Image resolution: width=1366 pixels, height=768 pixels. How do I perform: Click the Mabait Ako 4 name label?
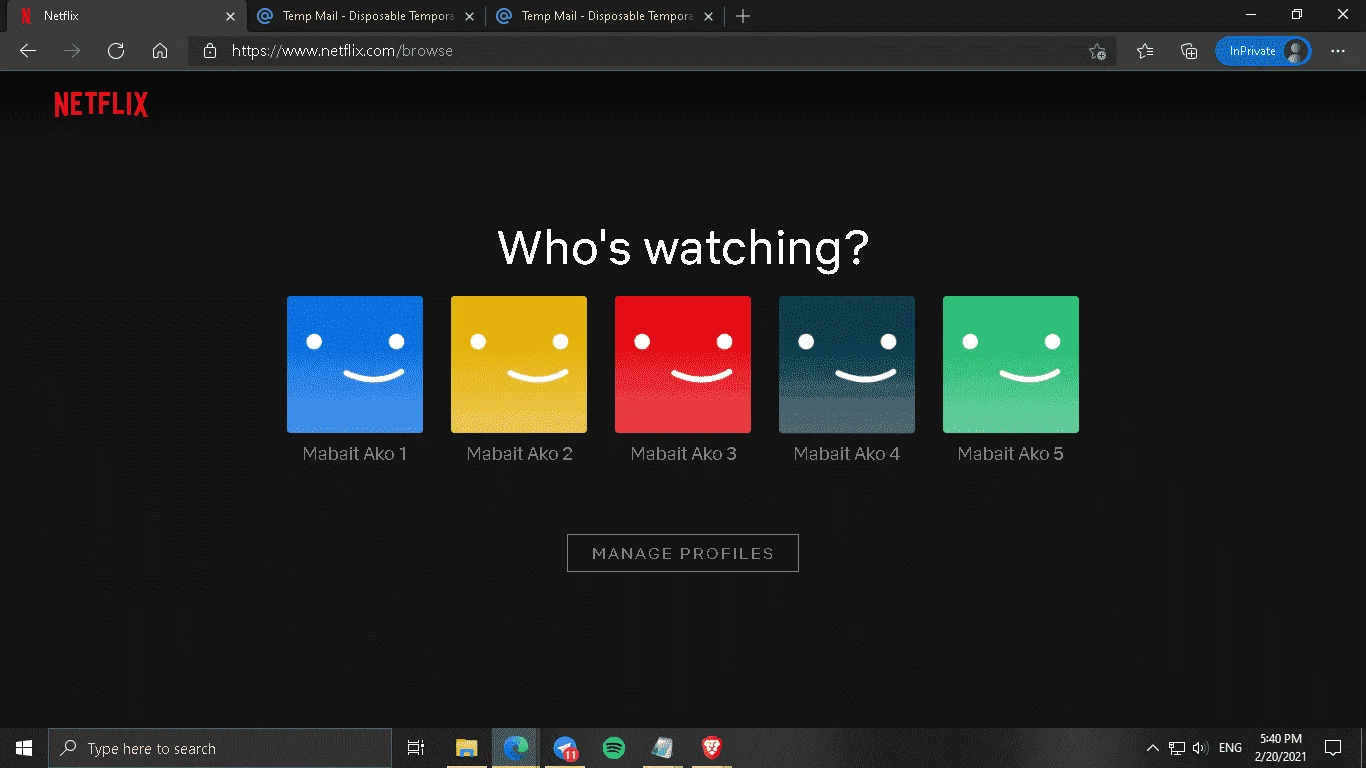[847, 454]
